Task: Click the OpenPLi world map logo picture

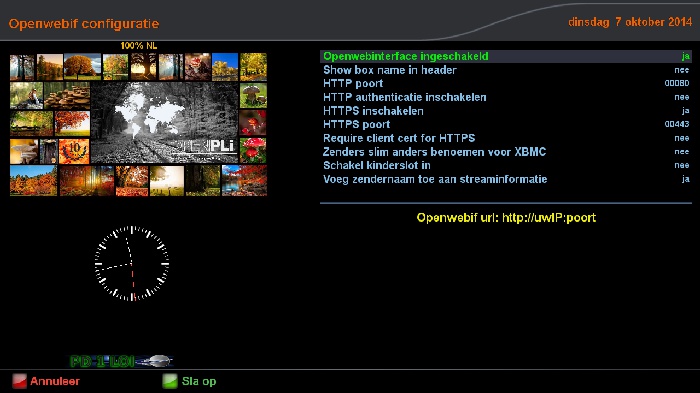Action: [165, 122]
